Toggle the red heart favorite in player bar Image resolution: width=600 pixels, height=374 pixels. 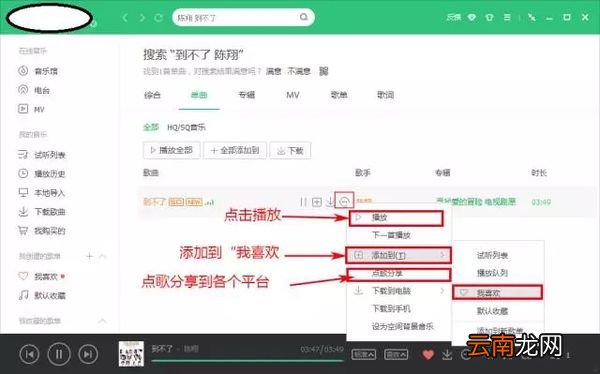(428, 354)
